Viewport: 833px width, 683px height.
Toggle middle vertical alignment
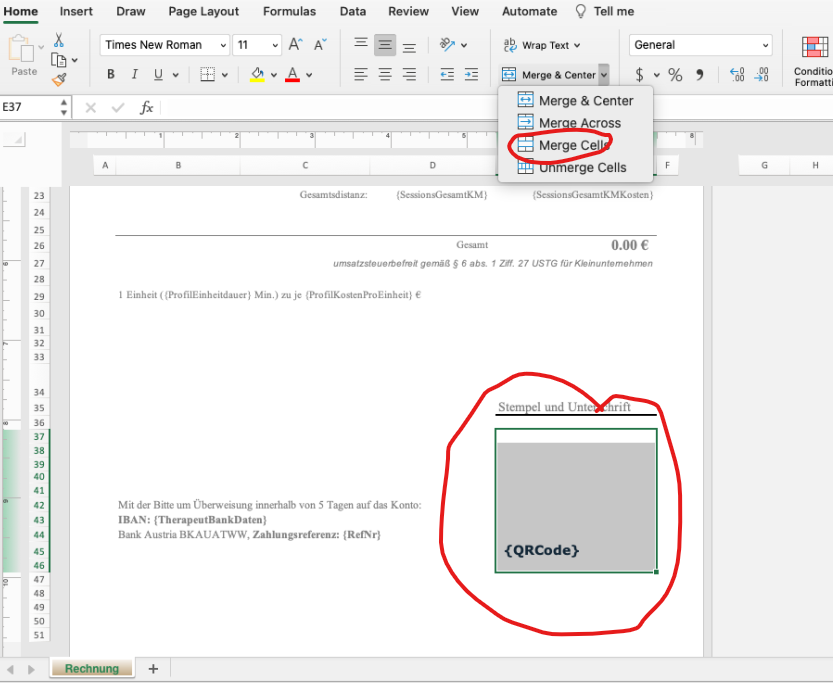385,45
